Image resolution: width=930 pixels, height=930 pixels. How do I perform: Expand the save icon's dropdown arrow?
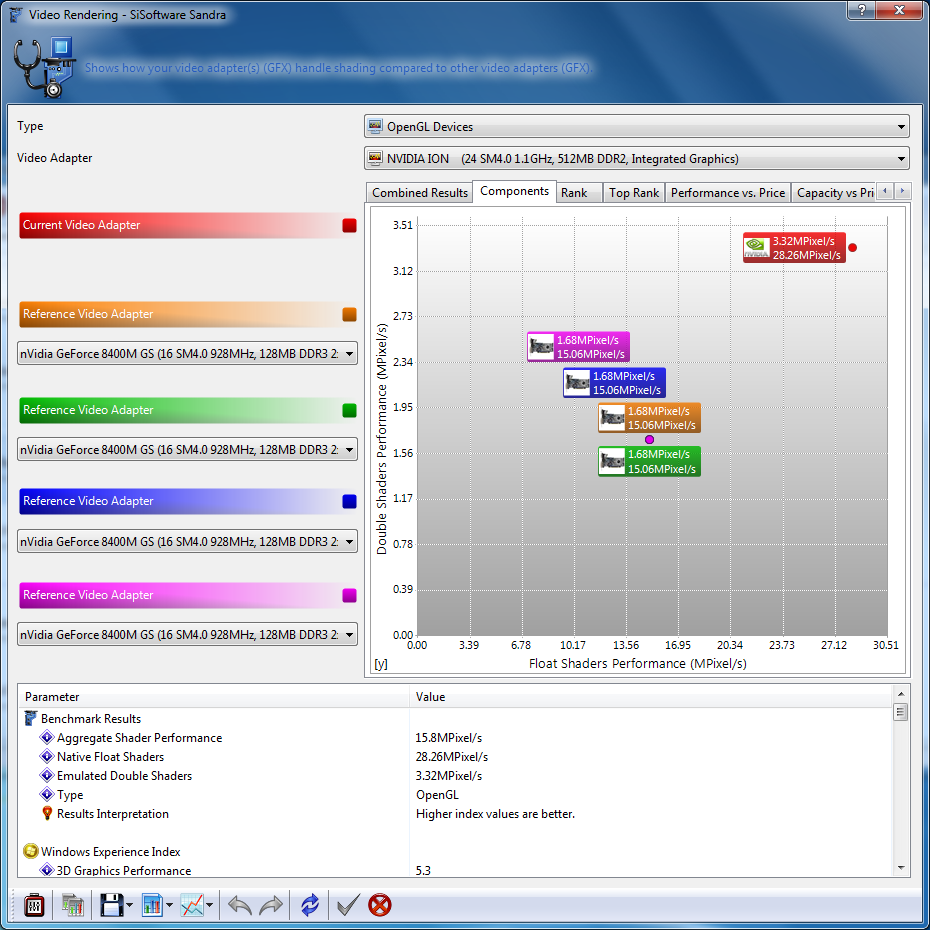(129, 906)
